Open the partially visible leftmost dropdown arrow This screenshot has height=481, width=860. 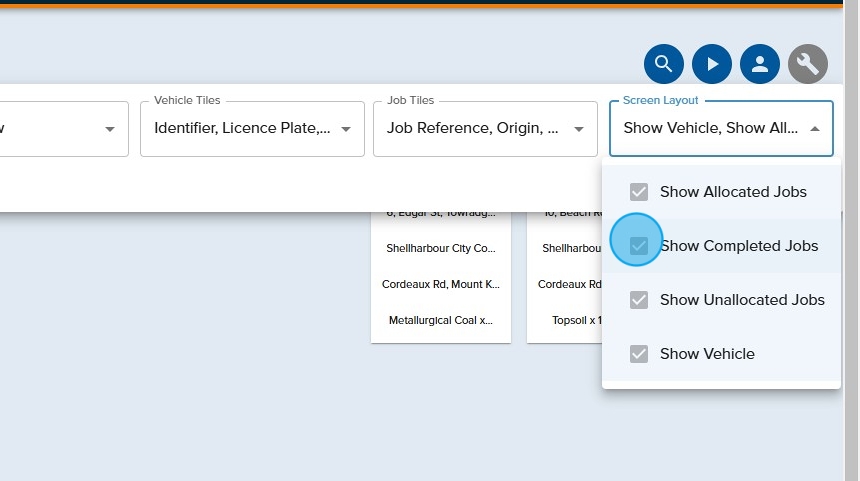click(110, 129)
